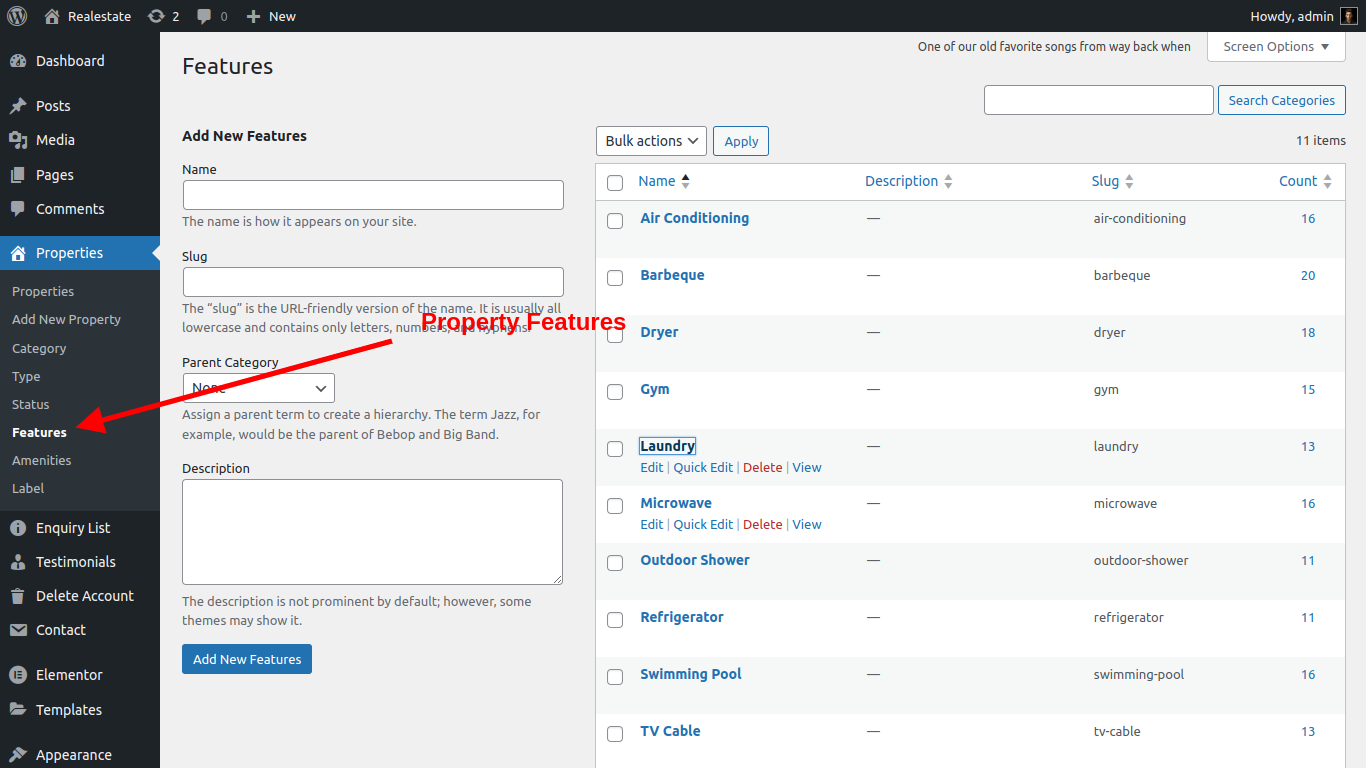Toggle the select-all checkbox in table header
1366x768 pixels.
pyautogui.click(x=615, y=182)
